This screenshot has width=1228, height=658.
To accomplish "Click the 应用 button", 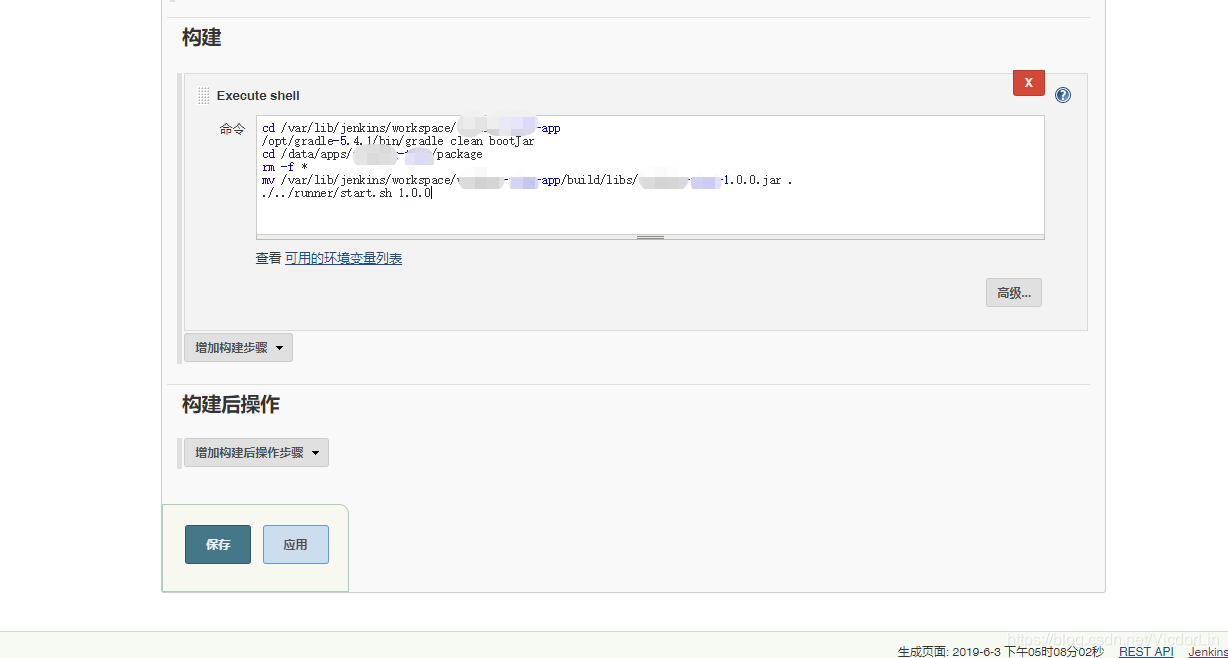I will tap(296, 545).
